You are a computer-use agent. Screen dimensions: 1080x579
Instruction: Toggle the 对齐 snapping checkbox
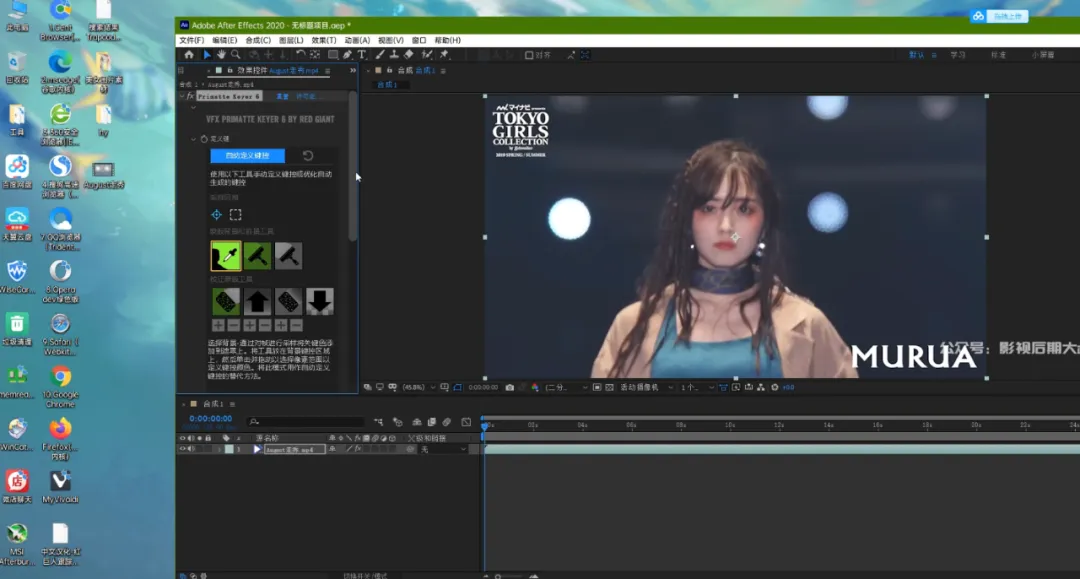click(x=529, y=55)
